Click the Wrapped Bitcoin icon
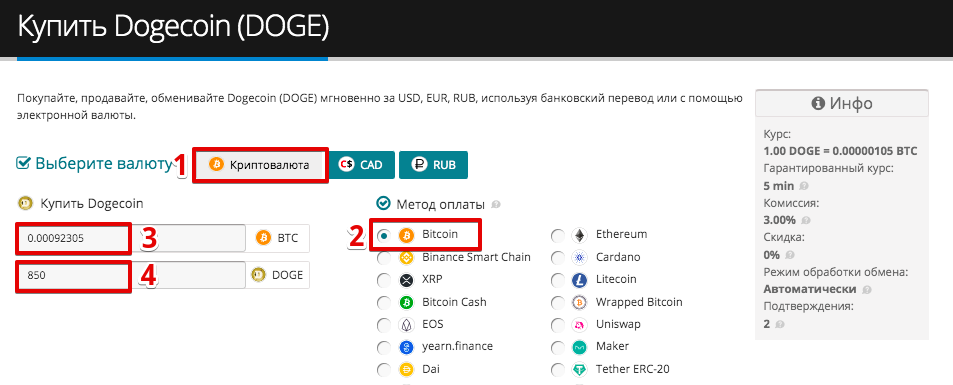Screen dimensions: 953x385 pos(579,303)
